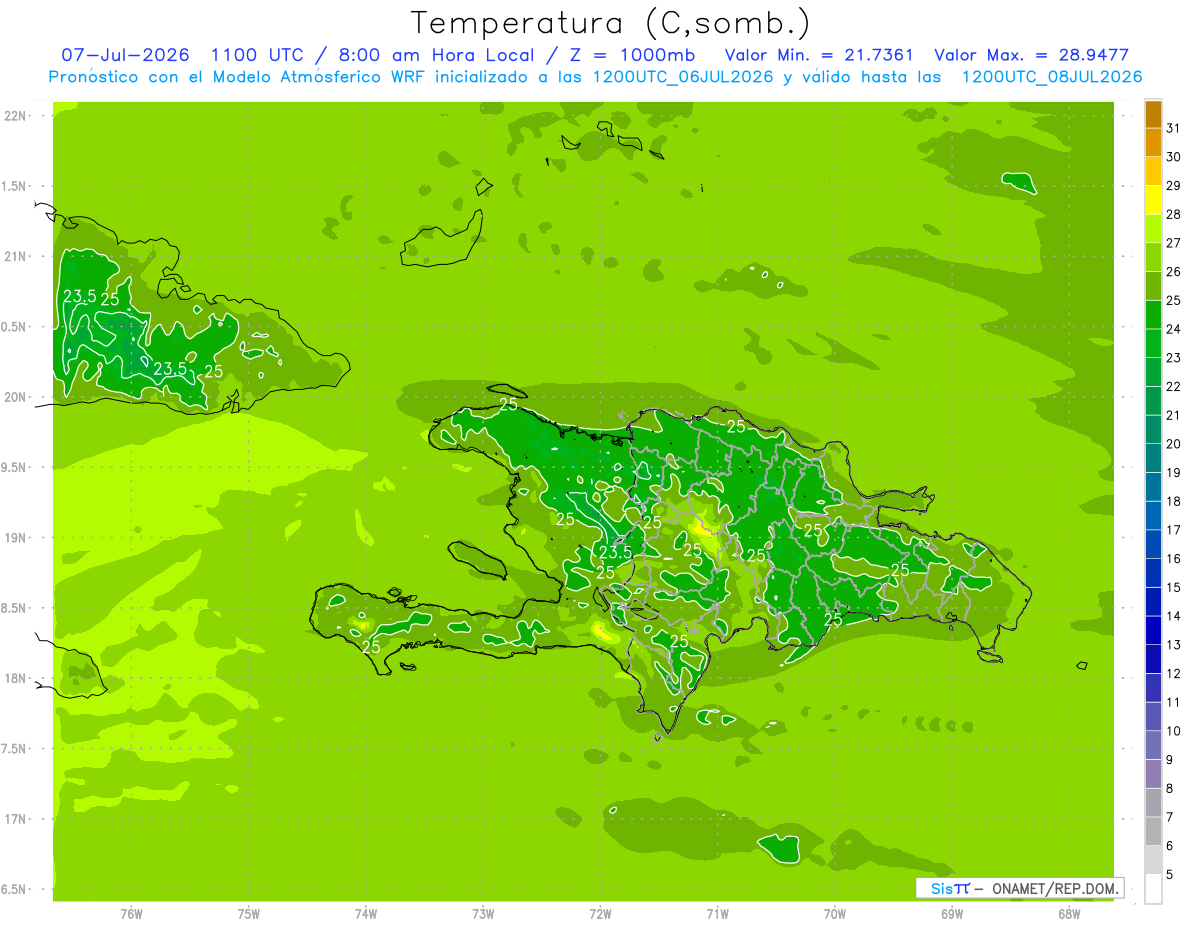Select the '1200UTC_08JUL2026' valid-until time
The height and width of the screenshot is (927, 1200).
[1052, 77]
